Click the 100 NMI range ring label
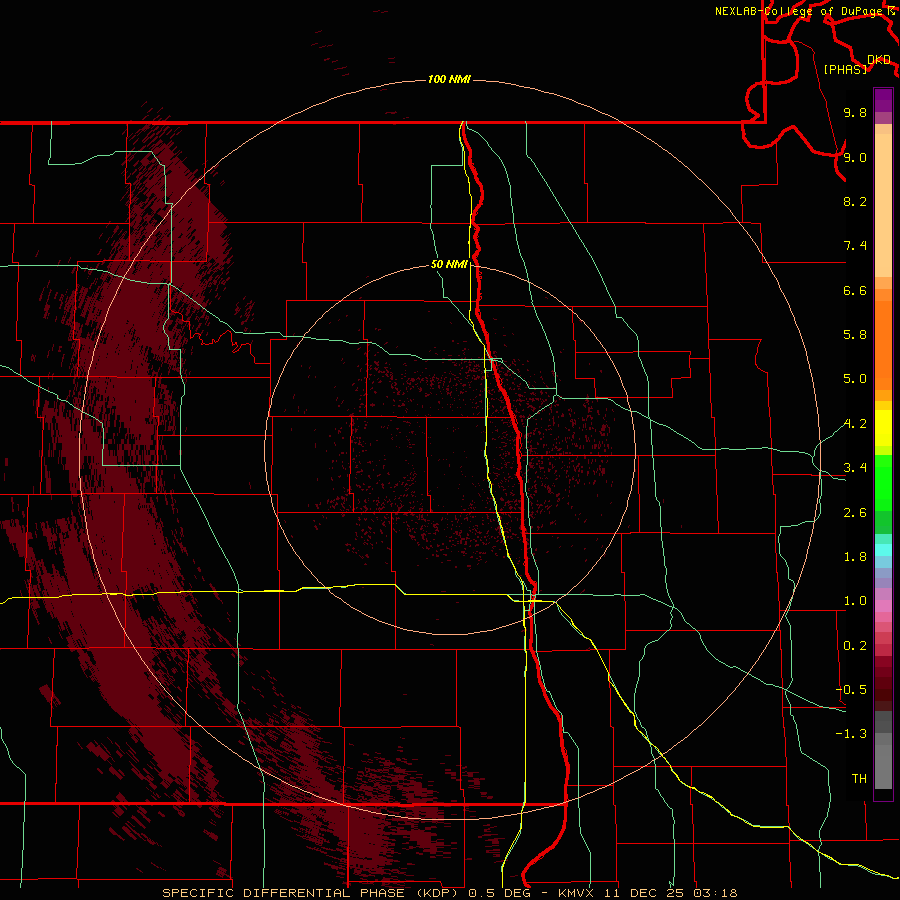Viewport: 900px width, 900px height. tap(449, 79)
